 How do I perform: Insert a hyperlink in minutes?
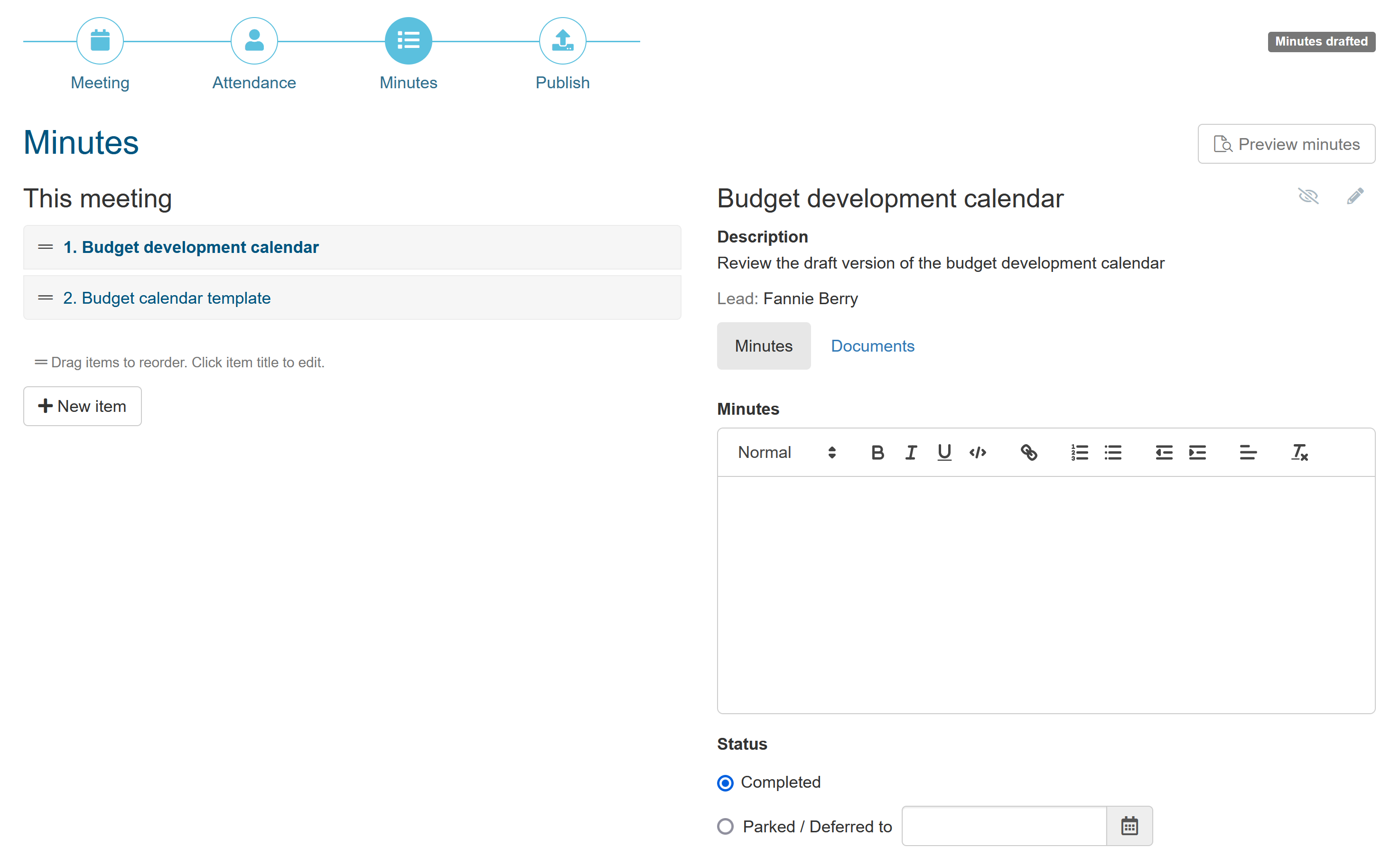click(1028, 453)
